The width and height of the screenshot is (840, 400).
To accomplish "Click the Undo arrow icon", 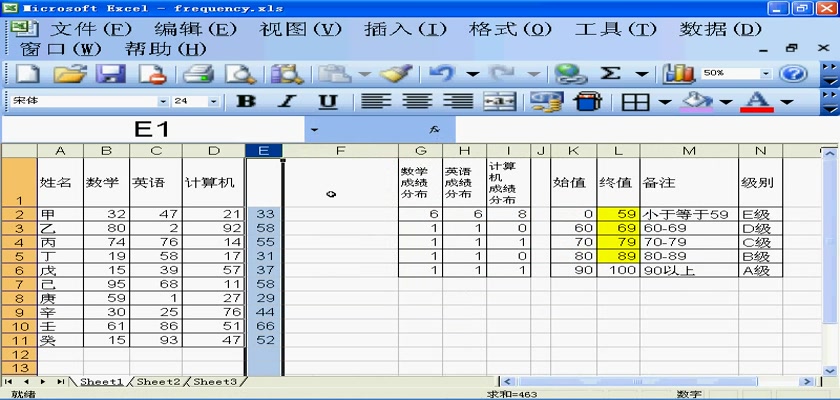I will (442, 73).
